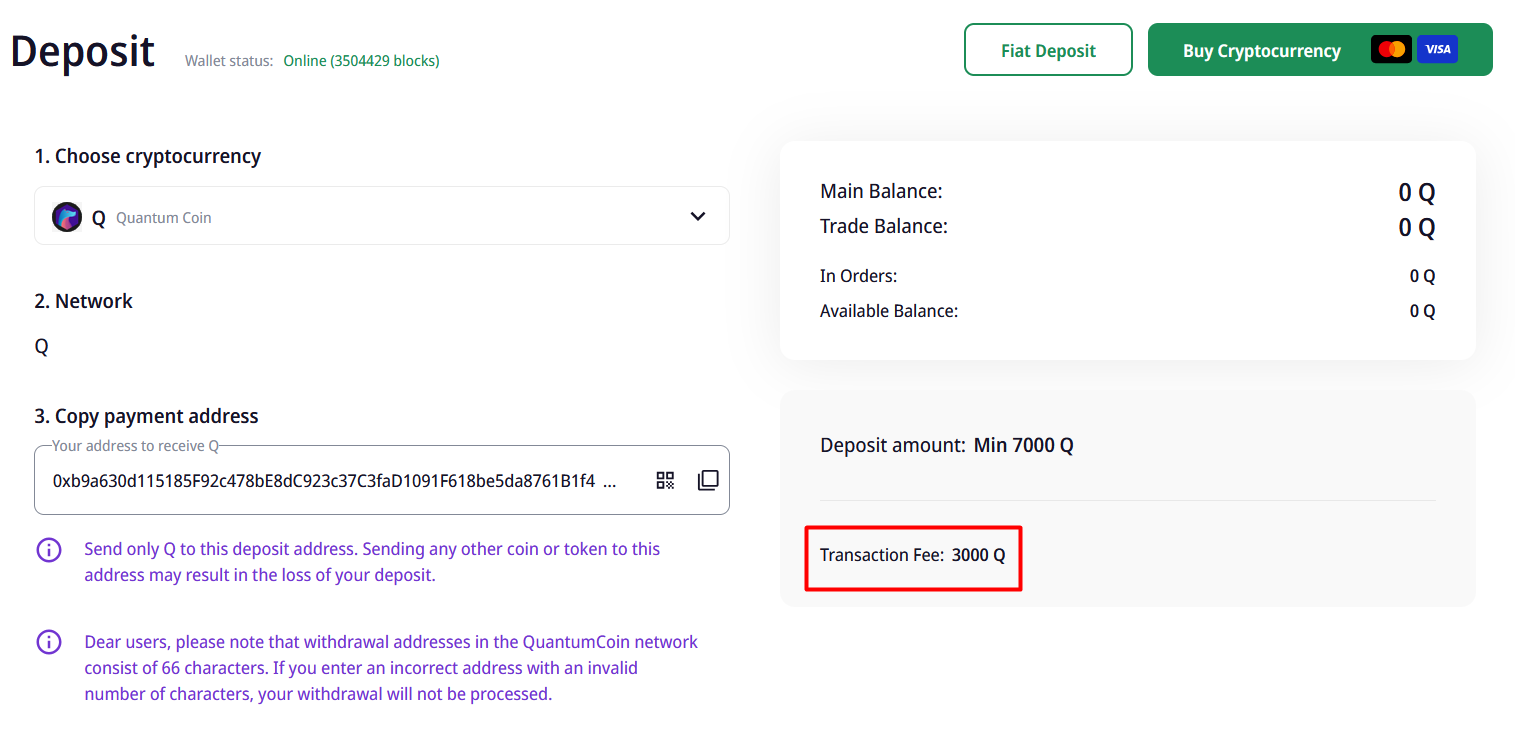The height and width of the screenshot is (739, 1515).
Task: Click the info icon beside 'Dear users' notice
Action: pos(49,642)
